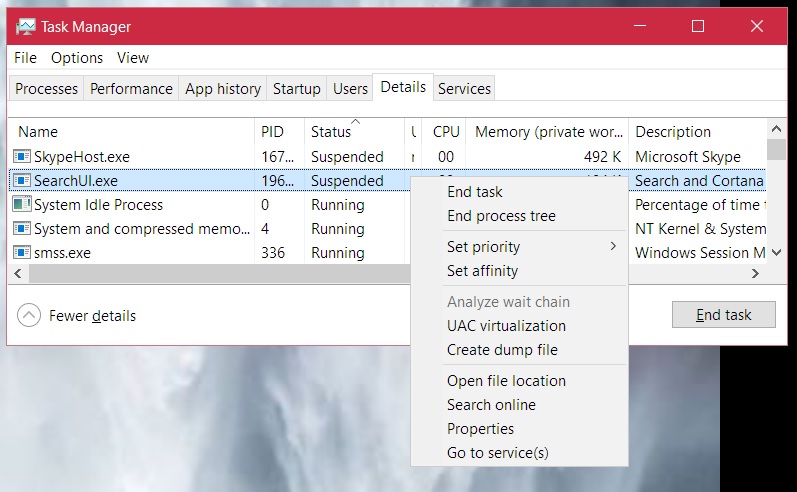Click the Microsoft Skype description cell
Image resolution: width=797 pixels, height=492 pixels.
(688, 157)
